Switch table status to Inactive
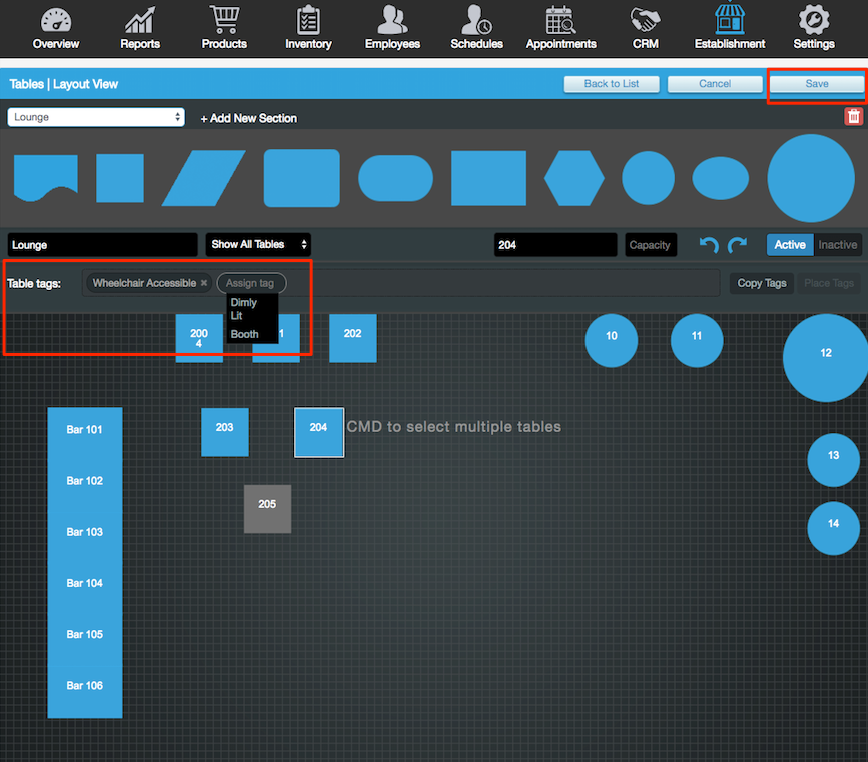 [x=837, y=245]
